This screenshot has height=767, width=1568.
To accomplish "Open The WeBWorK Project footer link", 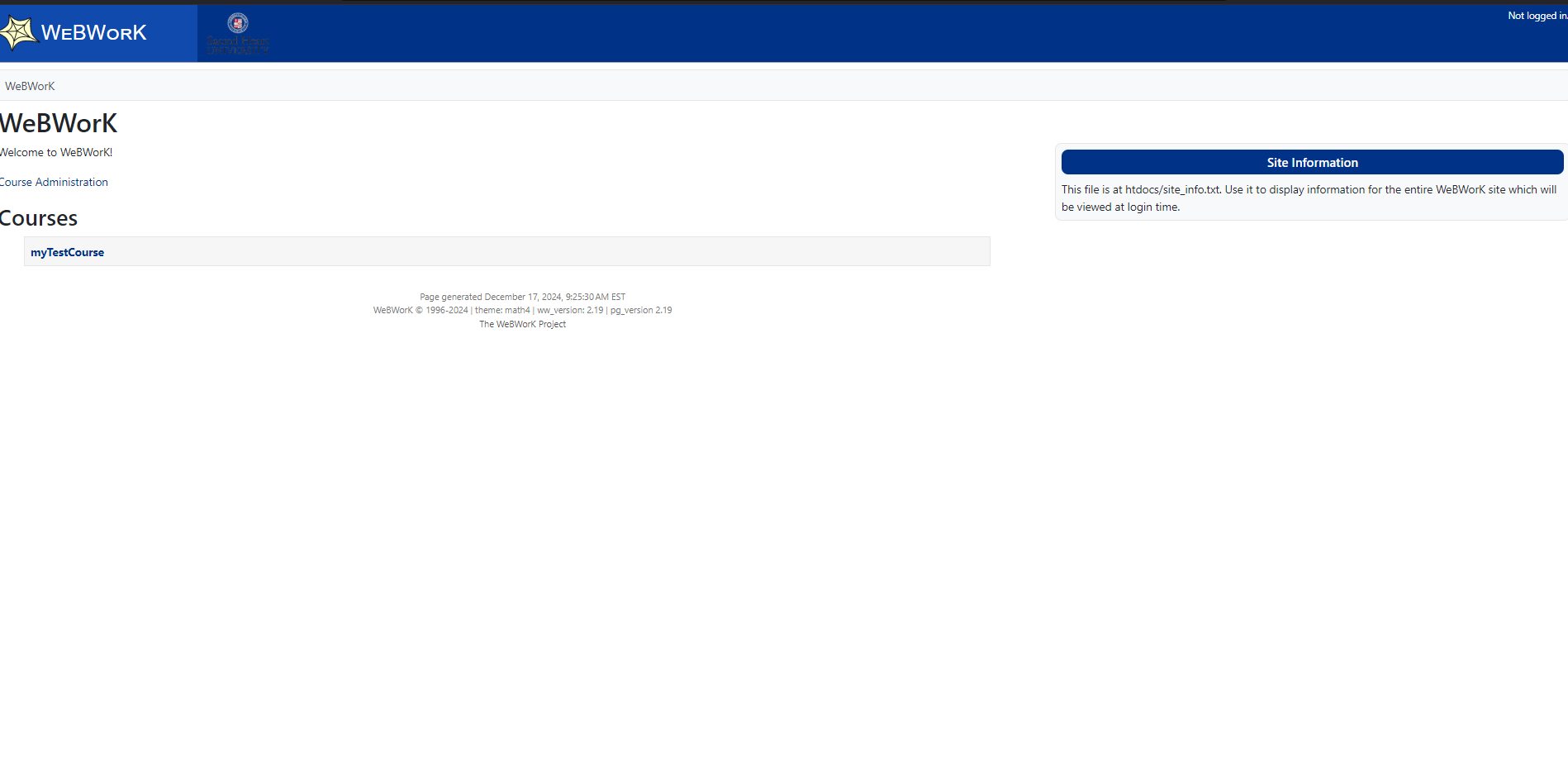I will click(x=522, y=324).
